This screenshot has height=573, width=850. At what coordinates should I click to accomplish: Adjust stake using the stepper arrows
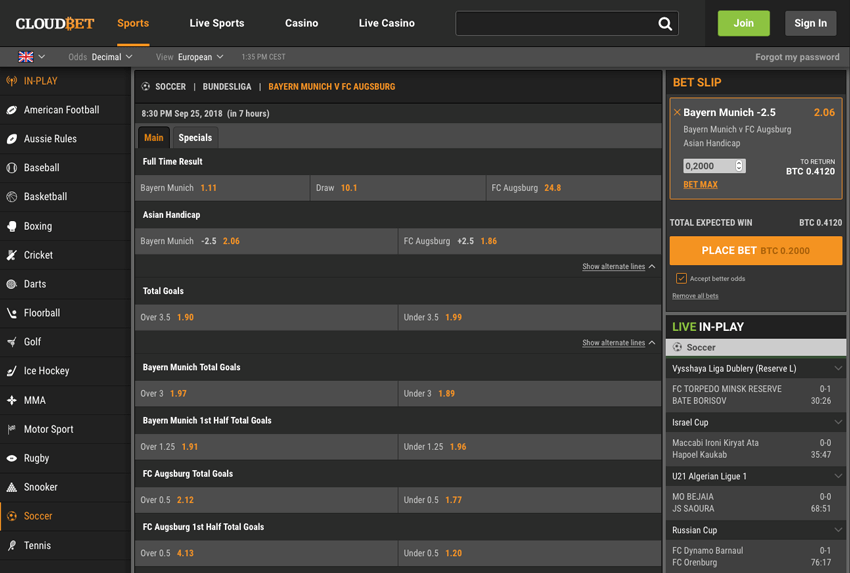pyautogui.click(x=739, y=166)
